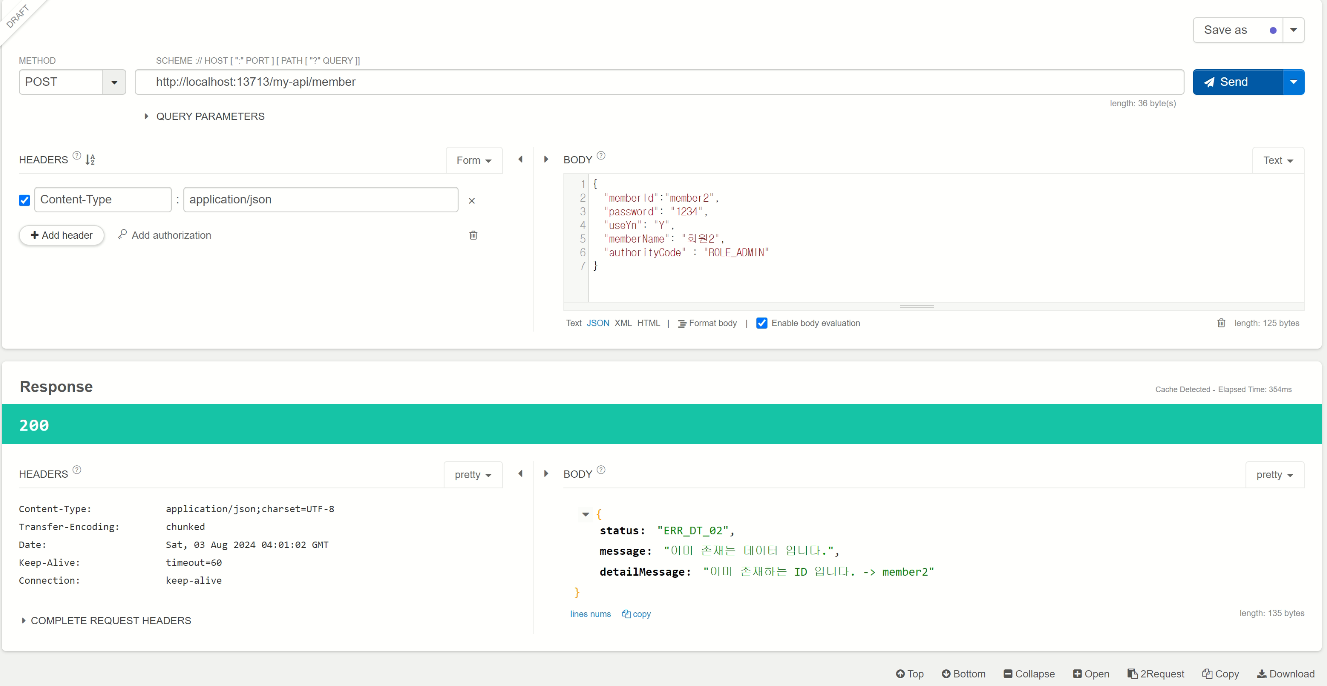Convert response using 2Request
1327x686 pixels.
[x=1156, y=674]
